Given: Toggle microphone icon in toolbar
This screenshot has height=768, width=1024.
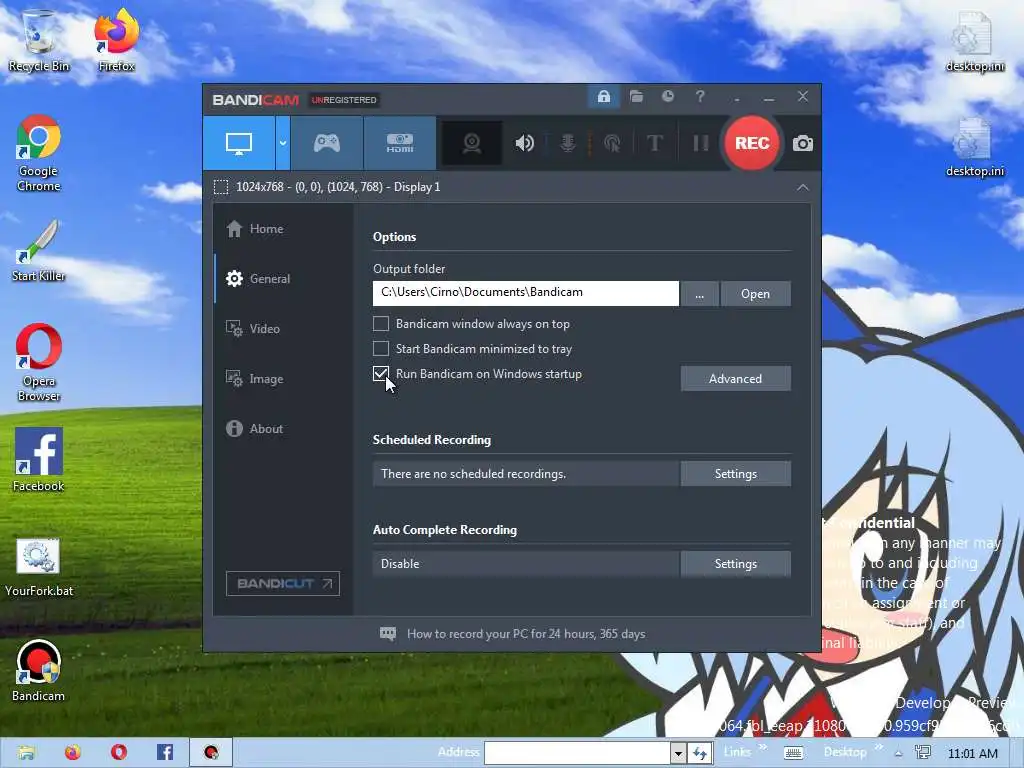Looking at the screenshot, I should 568,143.
